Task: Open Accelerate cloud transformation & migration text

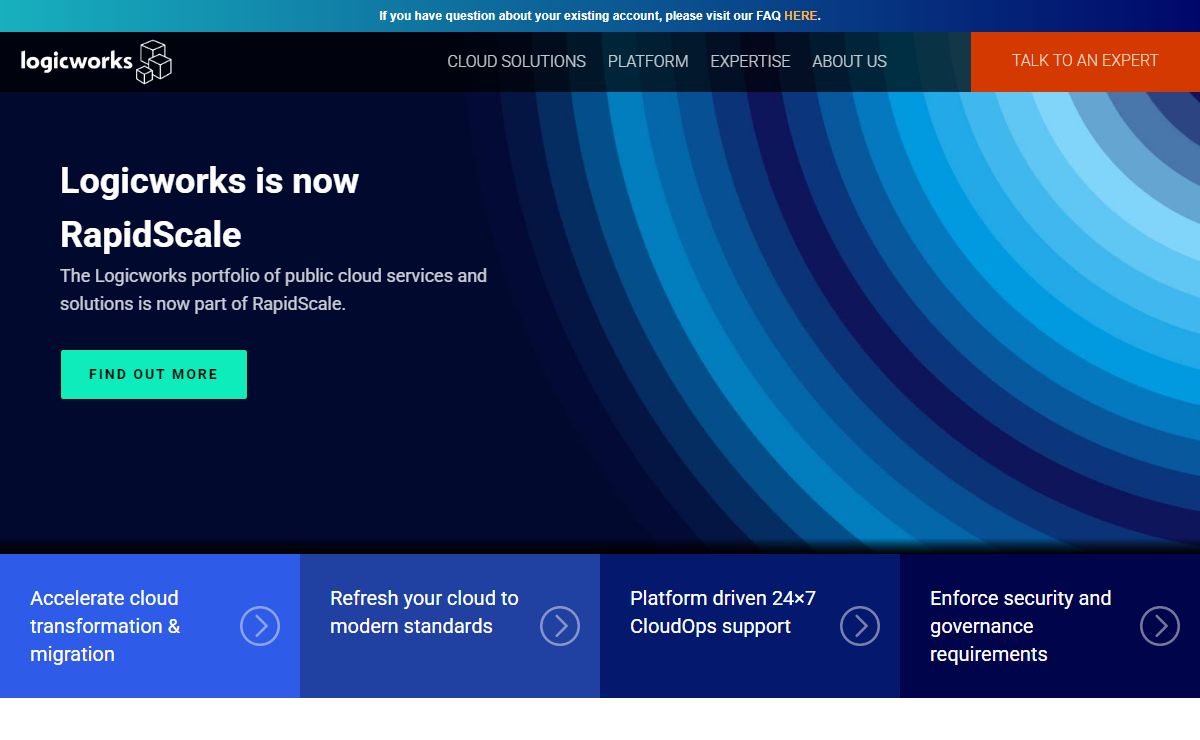Action: [105, 626]
